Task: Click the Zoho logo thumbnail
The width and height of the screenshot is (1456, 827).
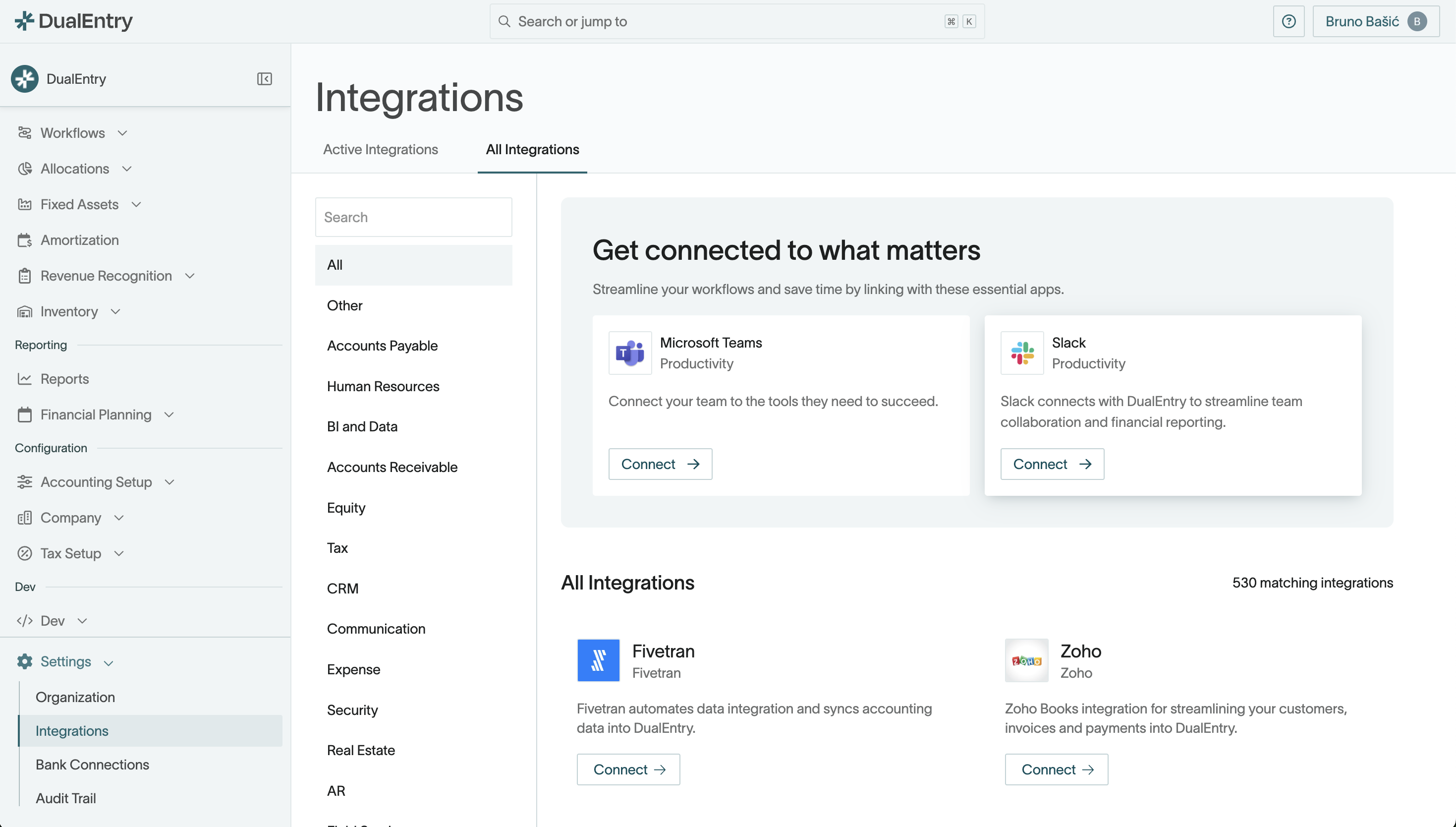Action: 1026,660
